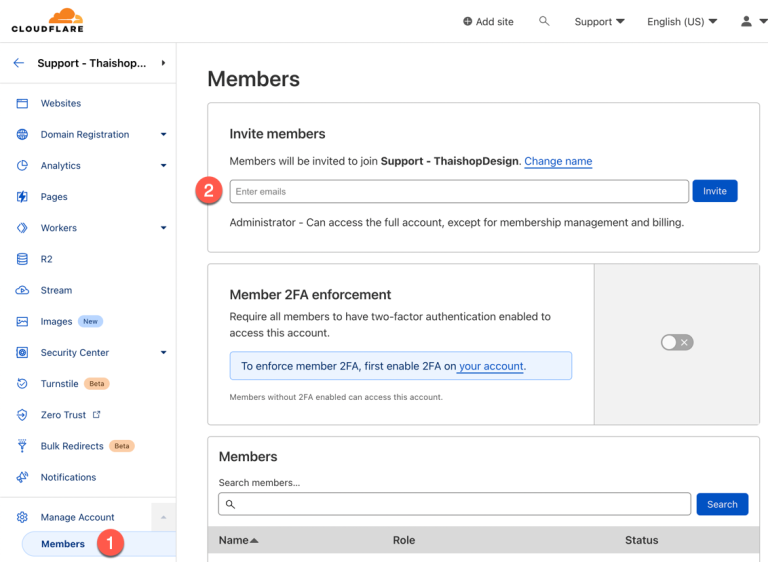The width and height of the screenshot is (768, 562).
Task: Click the Websites sidebar icon
Action: tap(22, 103)
